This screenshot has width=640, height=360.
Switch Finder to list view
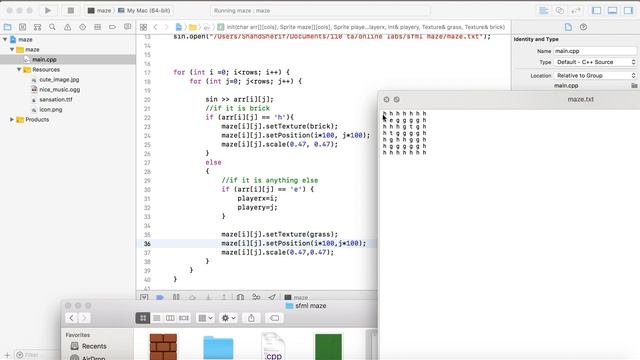click(157, 318)
